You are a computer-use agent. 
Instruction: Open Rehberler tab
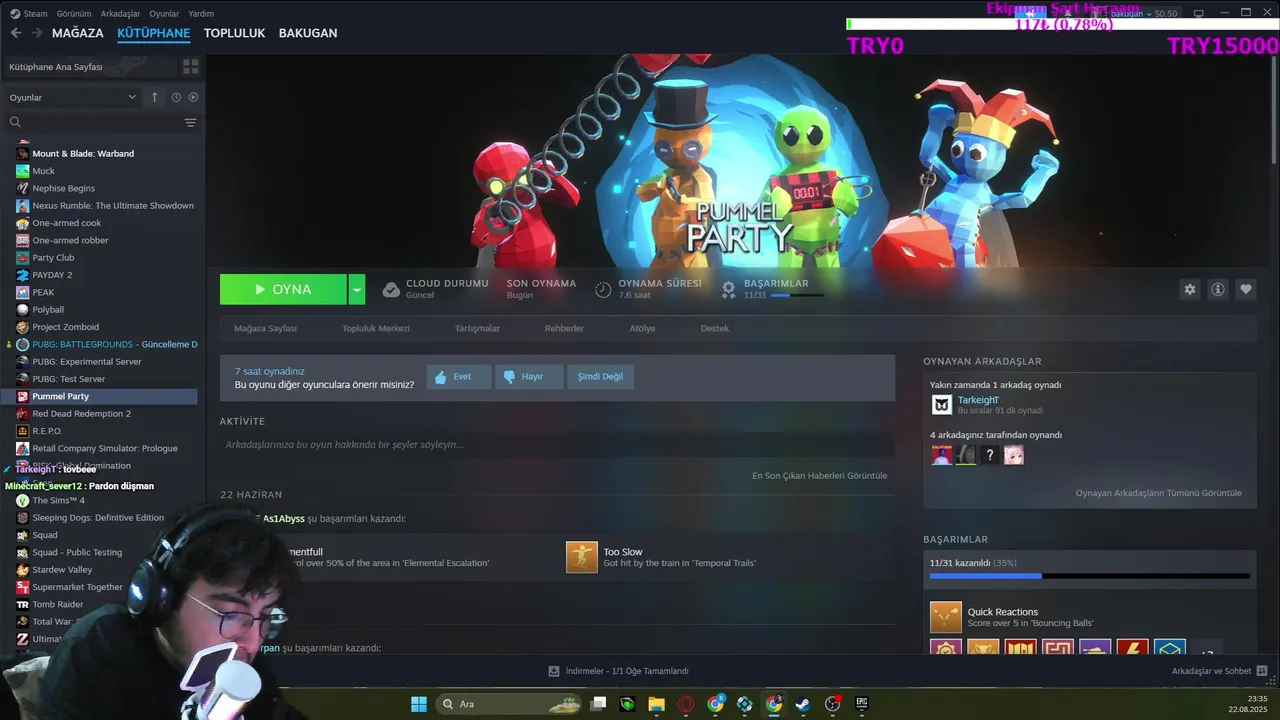tap(564, 328)
